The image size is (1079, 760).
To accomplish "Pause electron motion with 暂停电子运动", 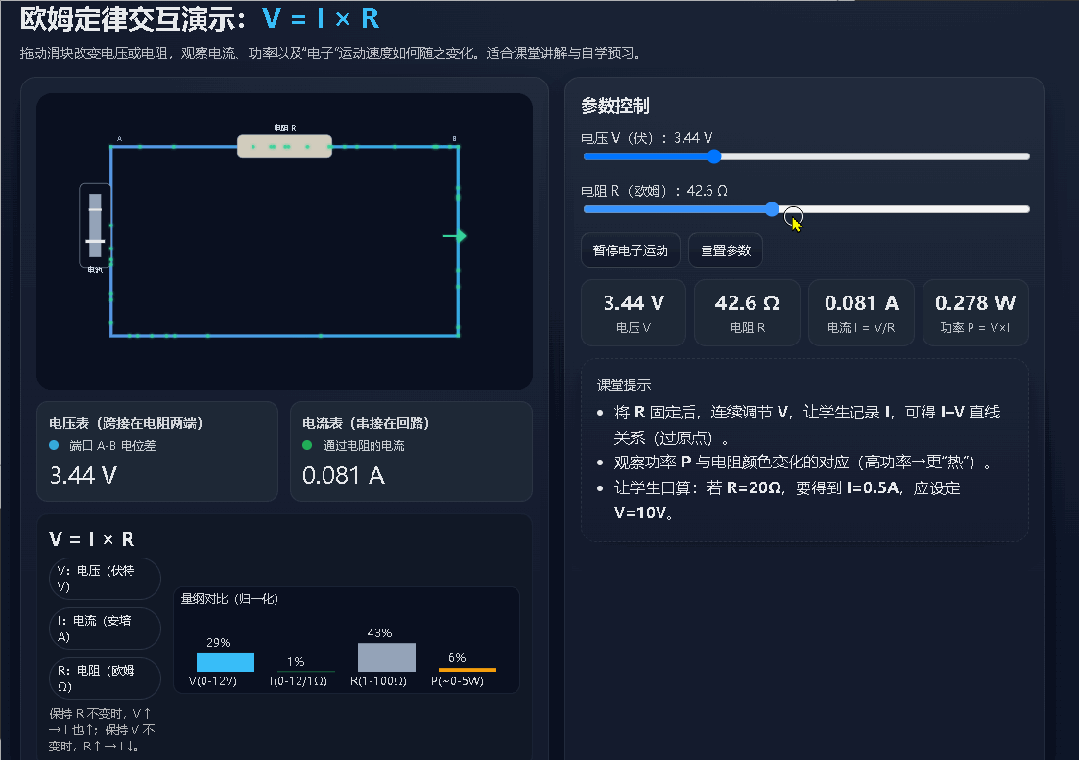I will click(x=630, y=251).
